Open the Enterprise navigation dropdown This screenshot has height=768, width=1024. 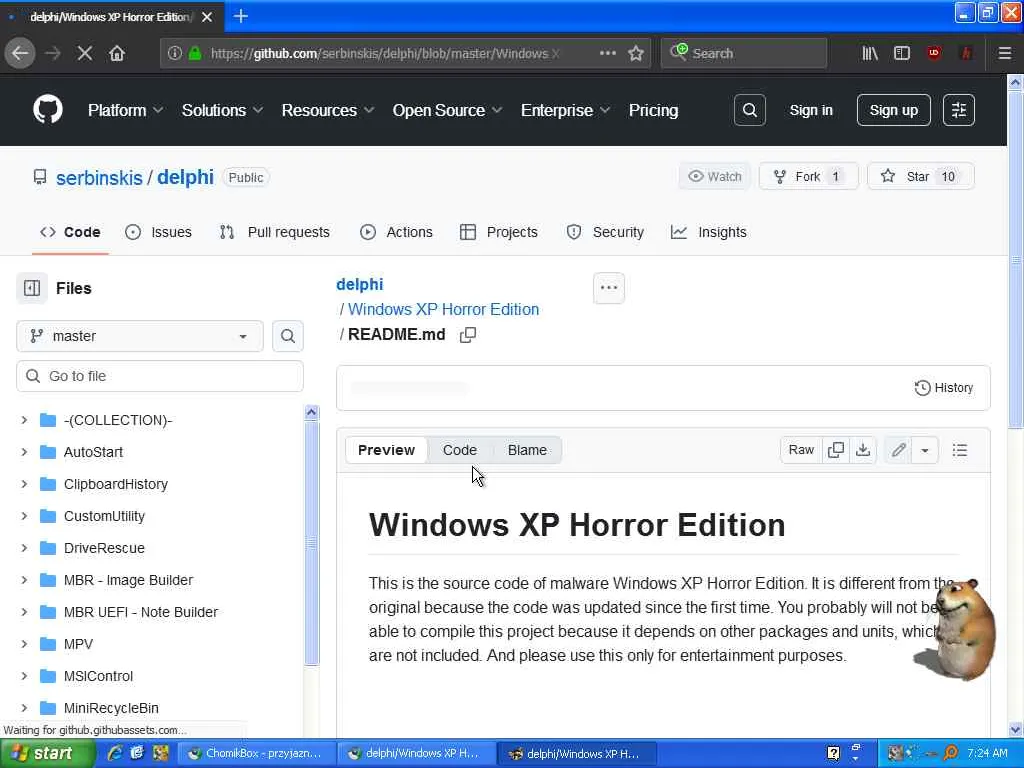[x=565, y=110]
